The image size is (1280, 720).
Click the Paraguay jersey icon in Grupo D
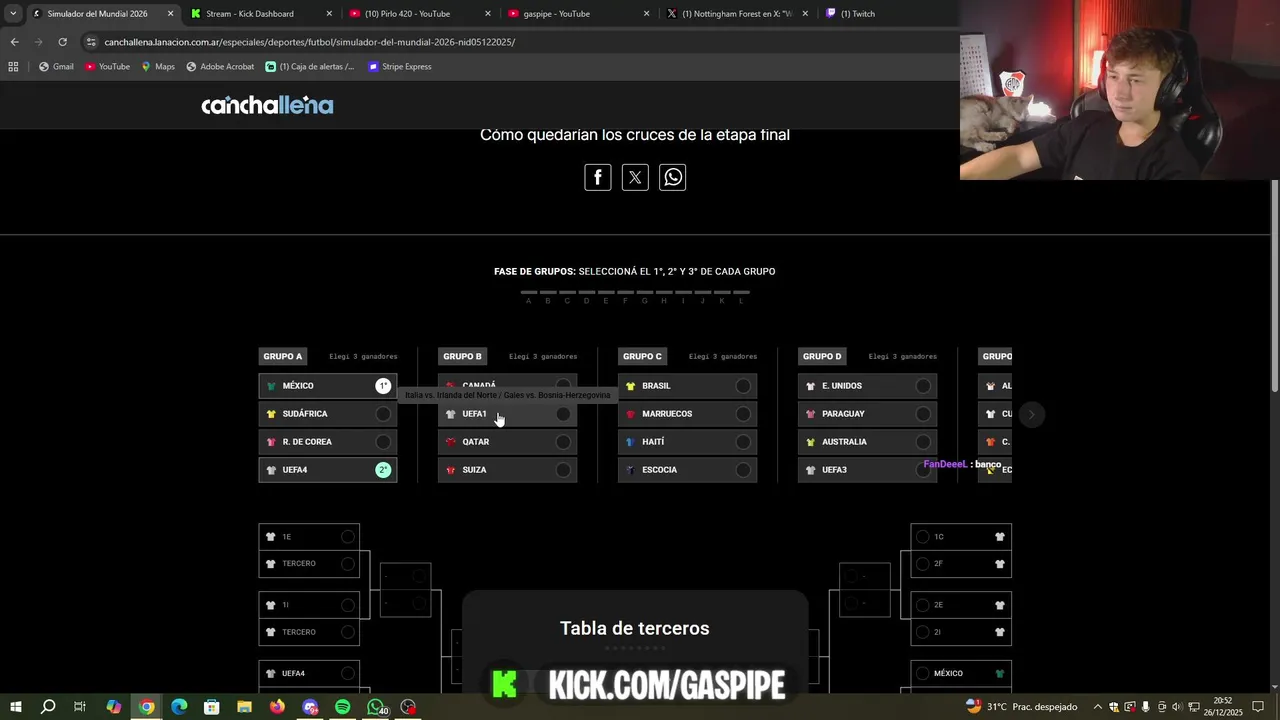pyautogui.click(x=810, y=414)
